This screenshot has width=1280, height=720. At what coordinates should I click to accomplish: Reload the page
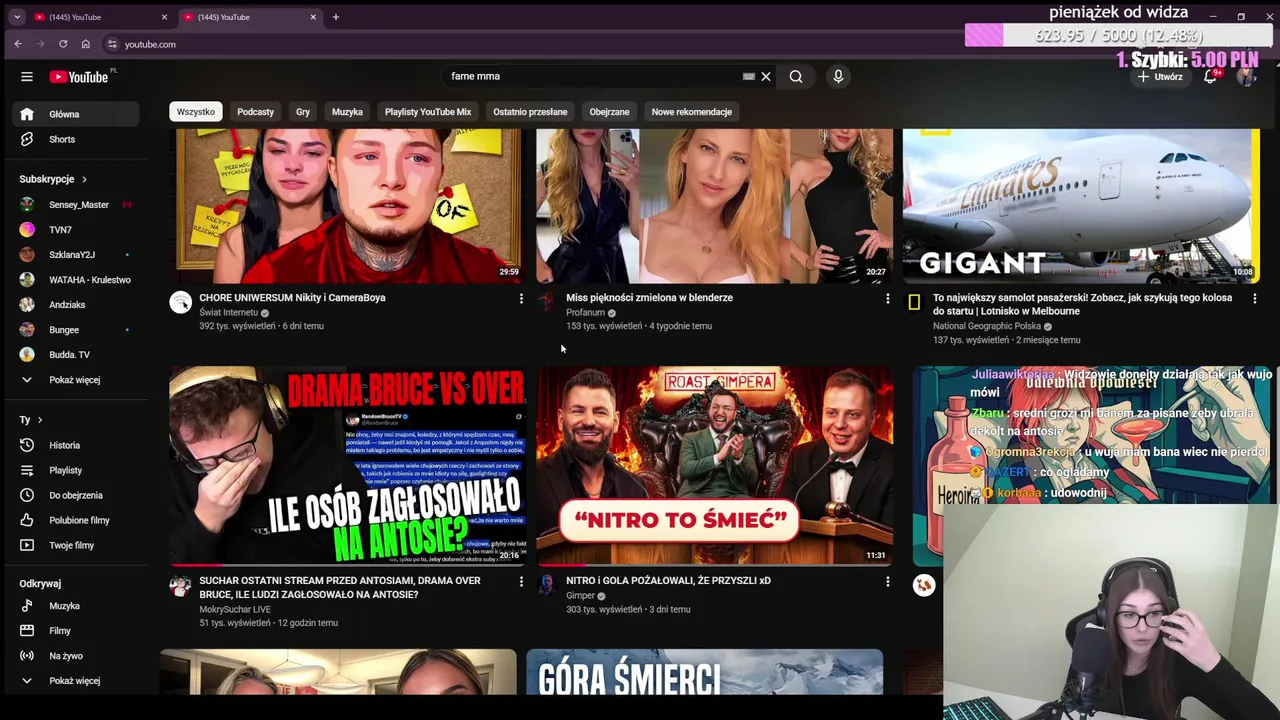click(x=63, y=44)
